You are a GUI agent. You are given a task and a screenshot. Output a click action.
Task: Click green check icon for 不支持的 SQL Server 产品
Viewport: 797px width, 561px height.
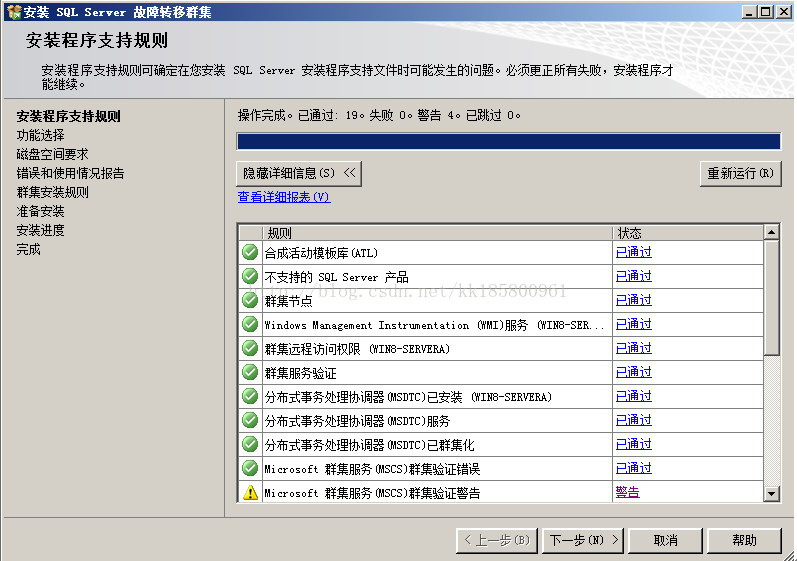[x=250, y=276]
